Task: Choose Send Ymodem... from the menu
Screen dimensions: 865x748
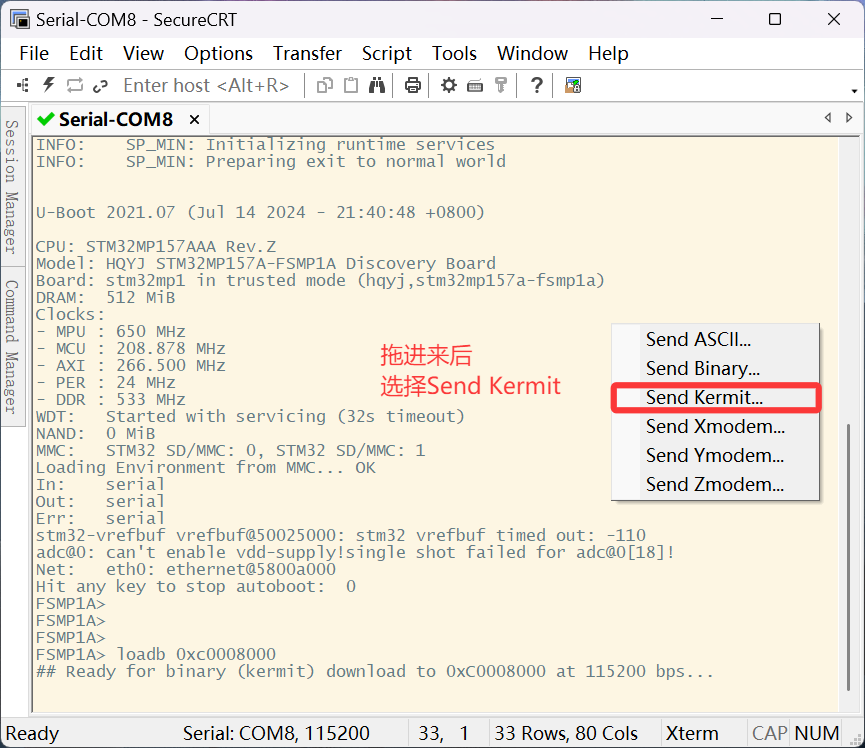Action: (716, 455)
